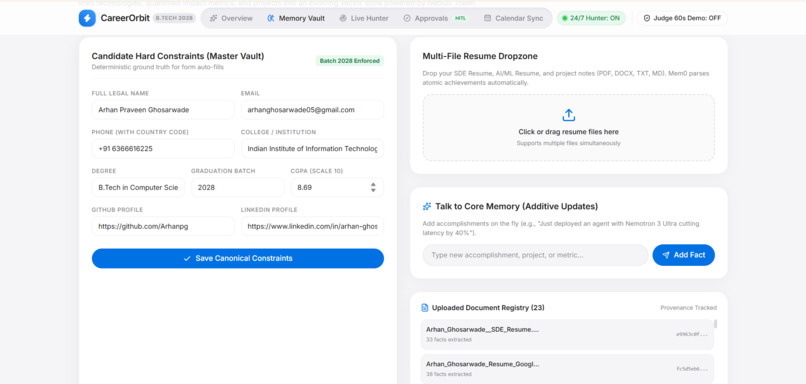Click the e9963c0f hash text
The height and width of the screenshot is (384, 806).
(692, 335)
